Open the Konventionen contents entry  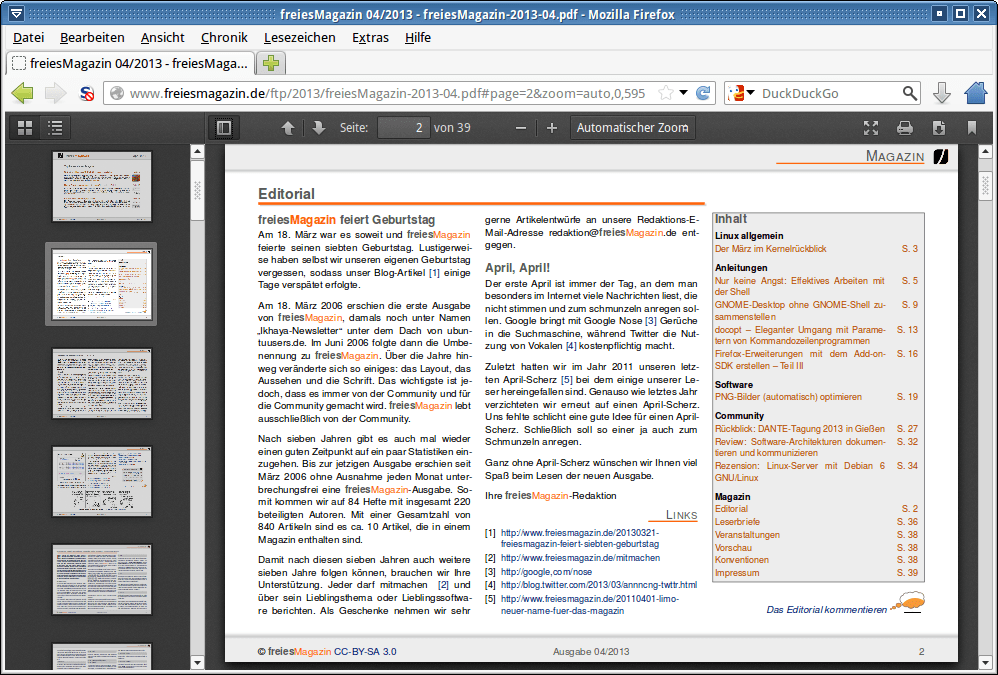(741, 560)
